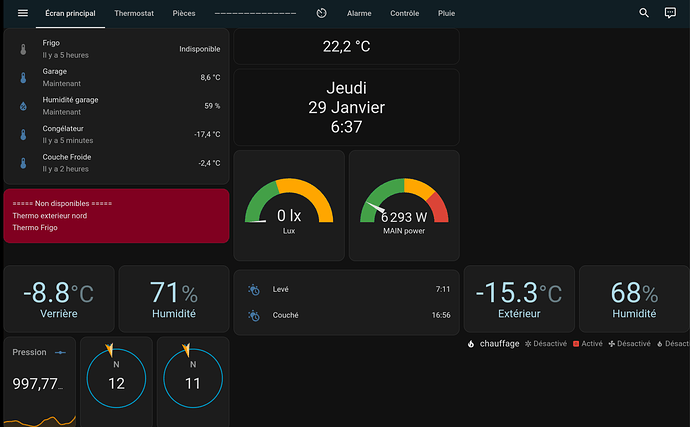Click the Jeudi 29 Janvier date card
The width and height of the screenshot is (690, 427).
[x=346, y=107]
